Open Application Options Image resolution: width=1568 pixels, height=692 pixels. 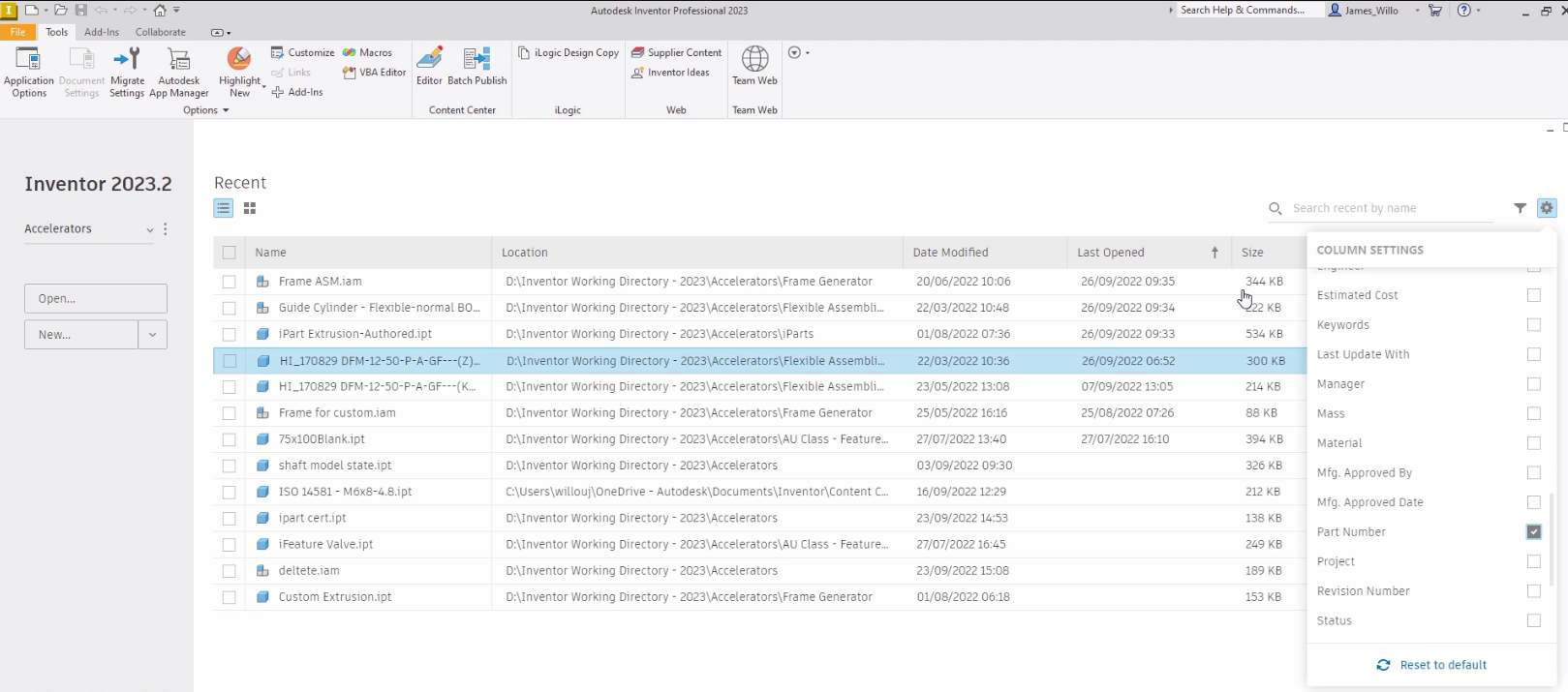(x=29, y=73)
